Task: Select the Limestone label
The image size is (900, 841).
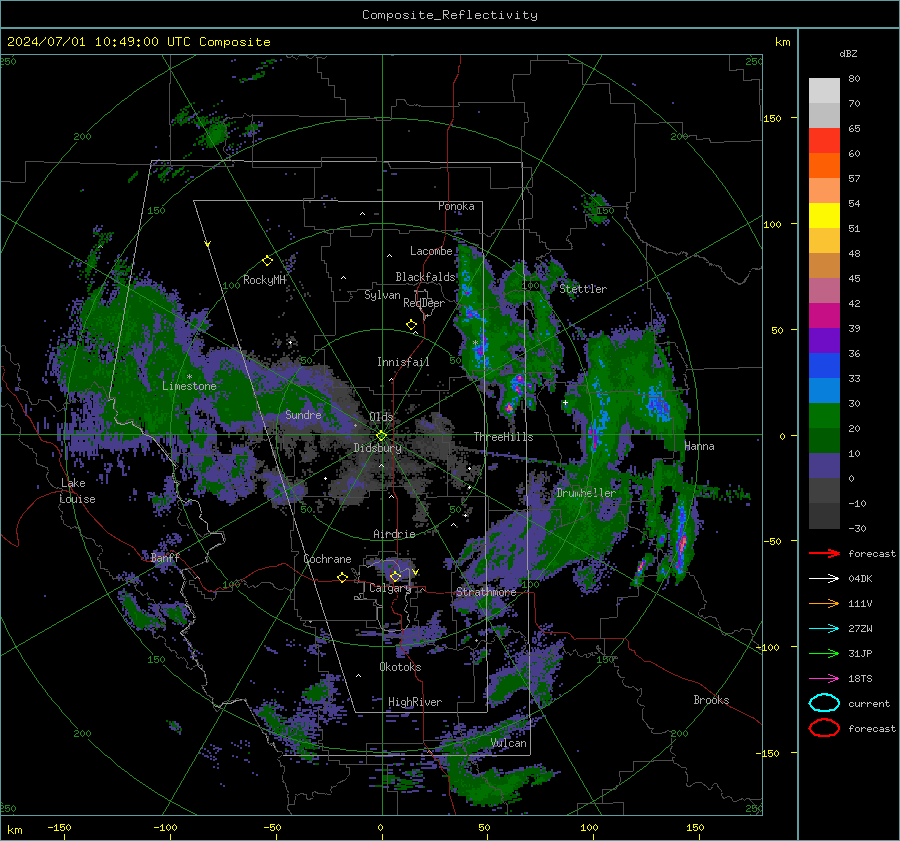Action: 189,386
